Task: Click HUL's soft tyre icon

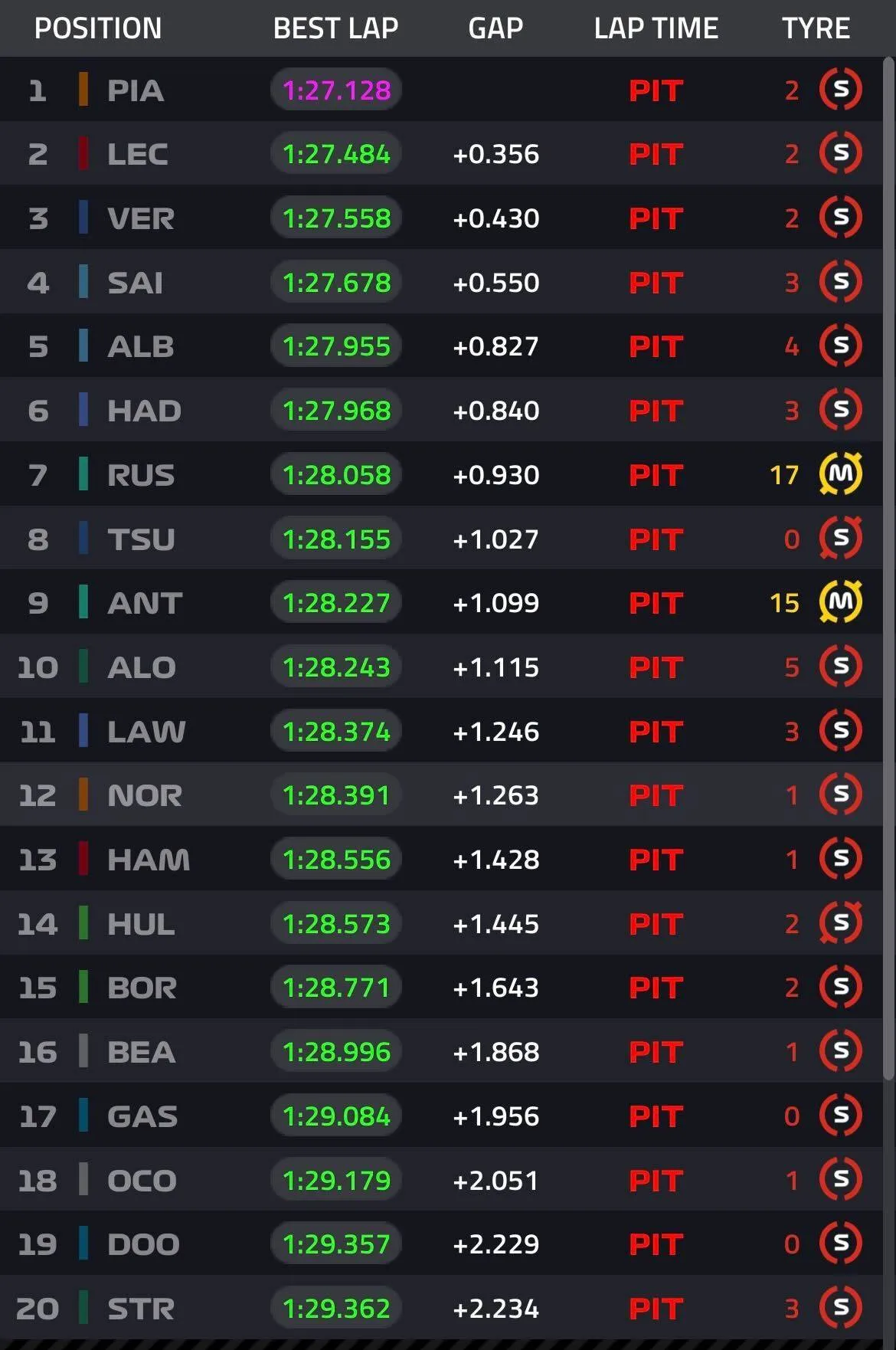Action: tap(840, 923)
